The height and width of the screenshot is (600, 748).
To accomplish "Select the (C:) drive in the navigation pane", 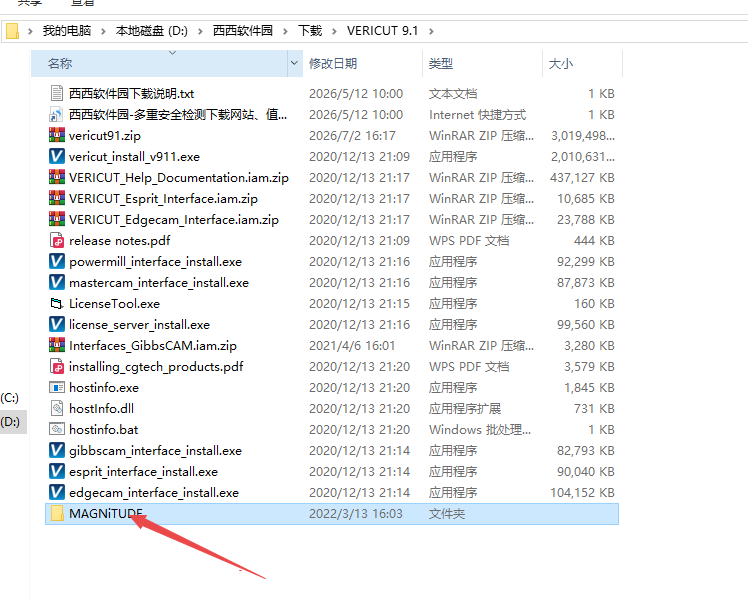I will pyautogui.click(x=10, y=398).
